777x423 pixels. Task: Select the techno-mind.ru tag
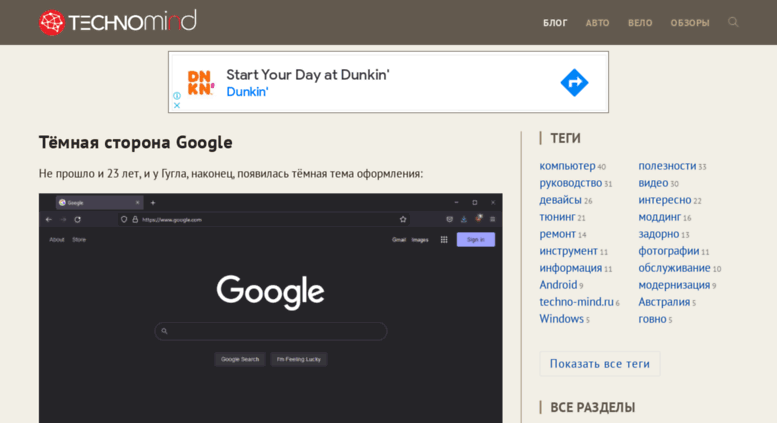tap(576, 302)
